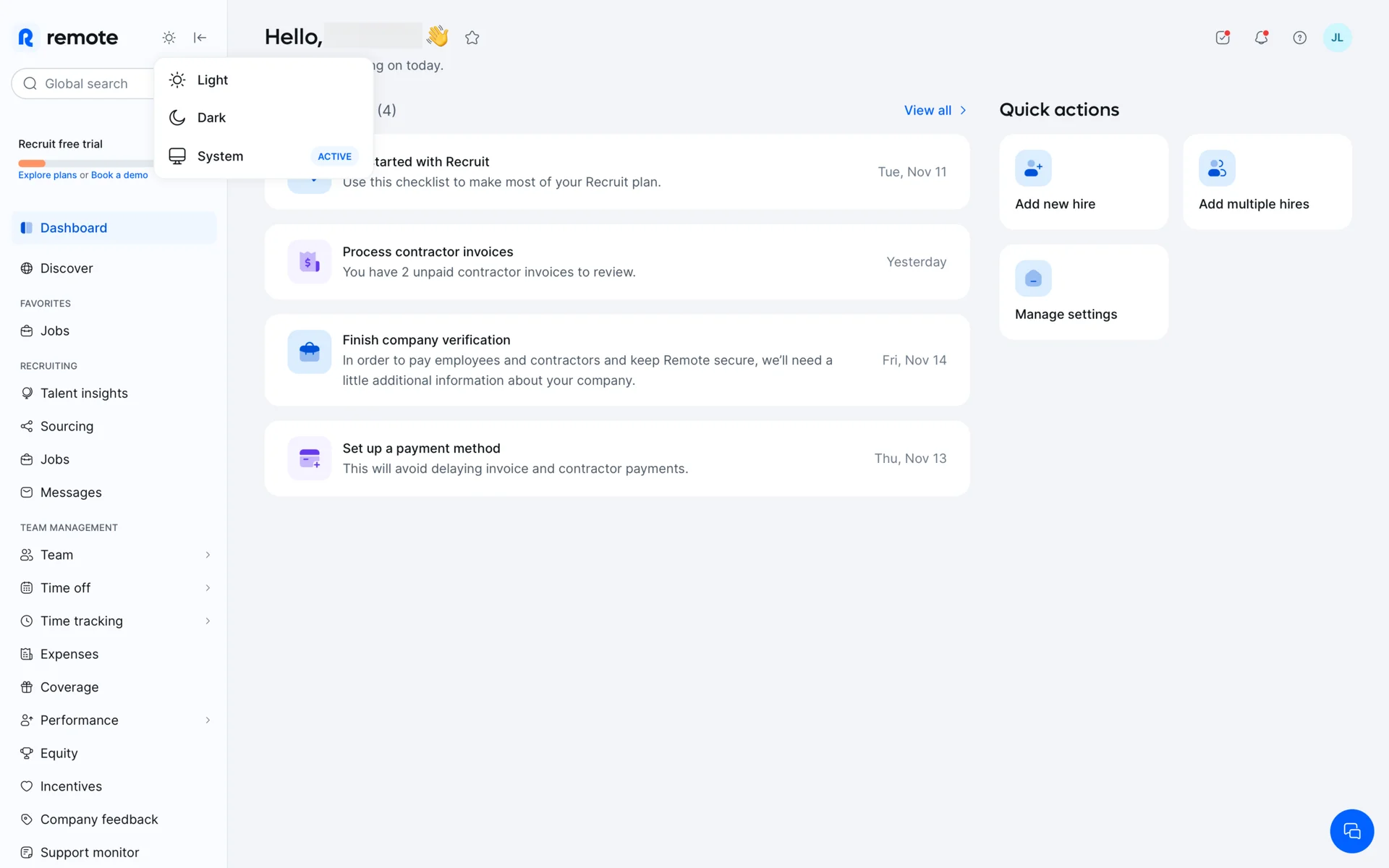Select the Light theme option
The width and height of the screenshot is (1389, 868).
[x=212, y=80]
